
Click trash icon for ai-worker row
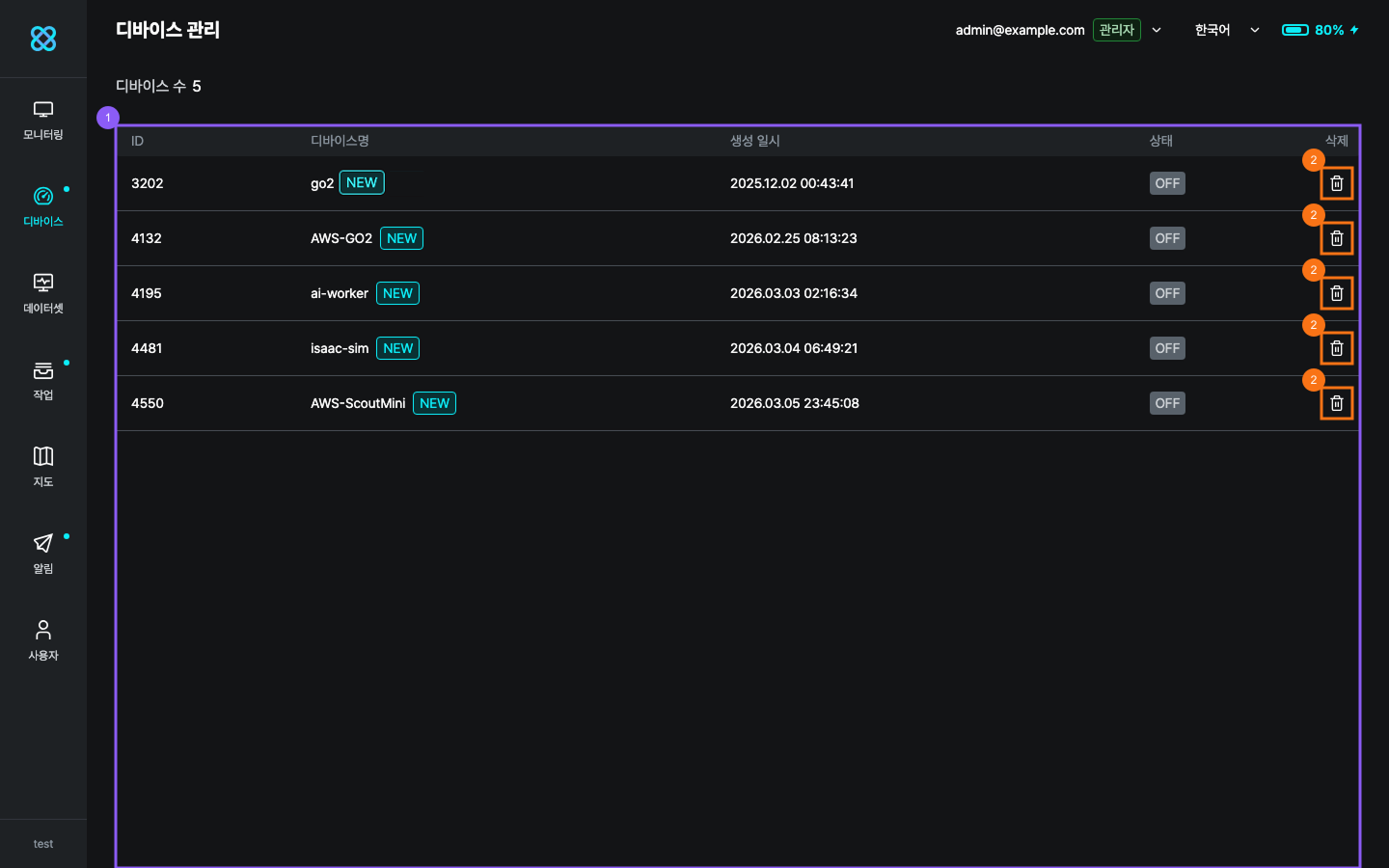1336,293
